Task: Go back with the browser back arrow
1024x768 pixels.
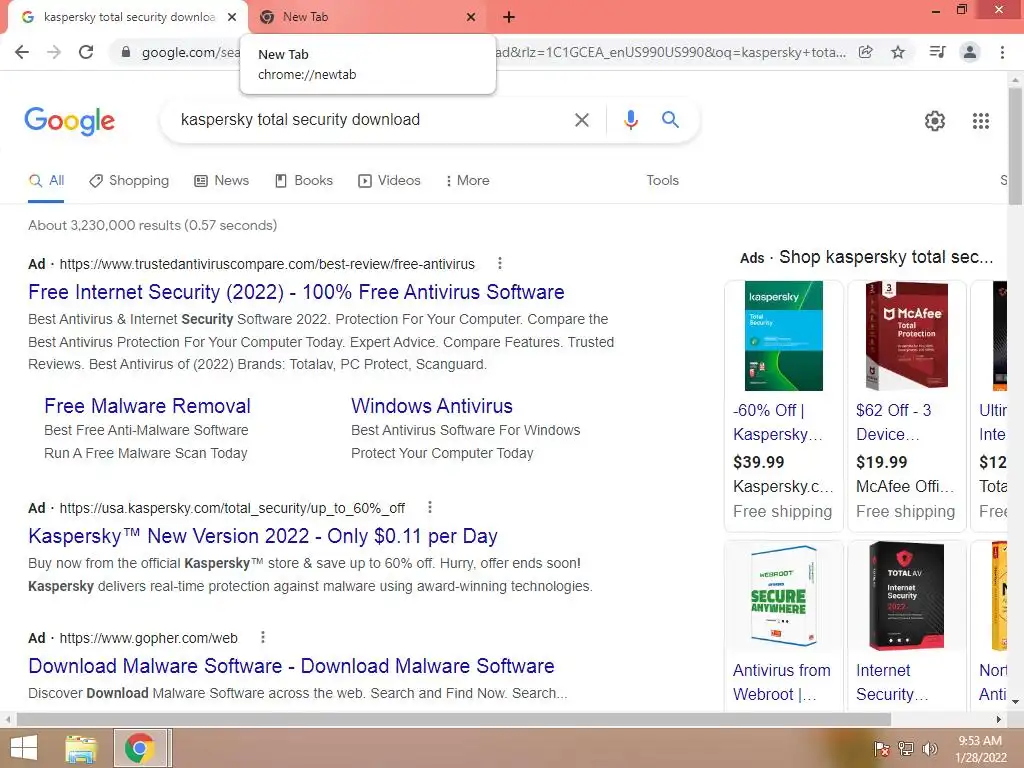Action: (x=22, y=52)
